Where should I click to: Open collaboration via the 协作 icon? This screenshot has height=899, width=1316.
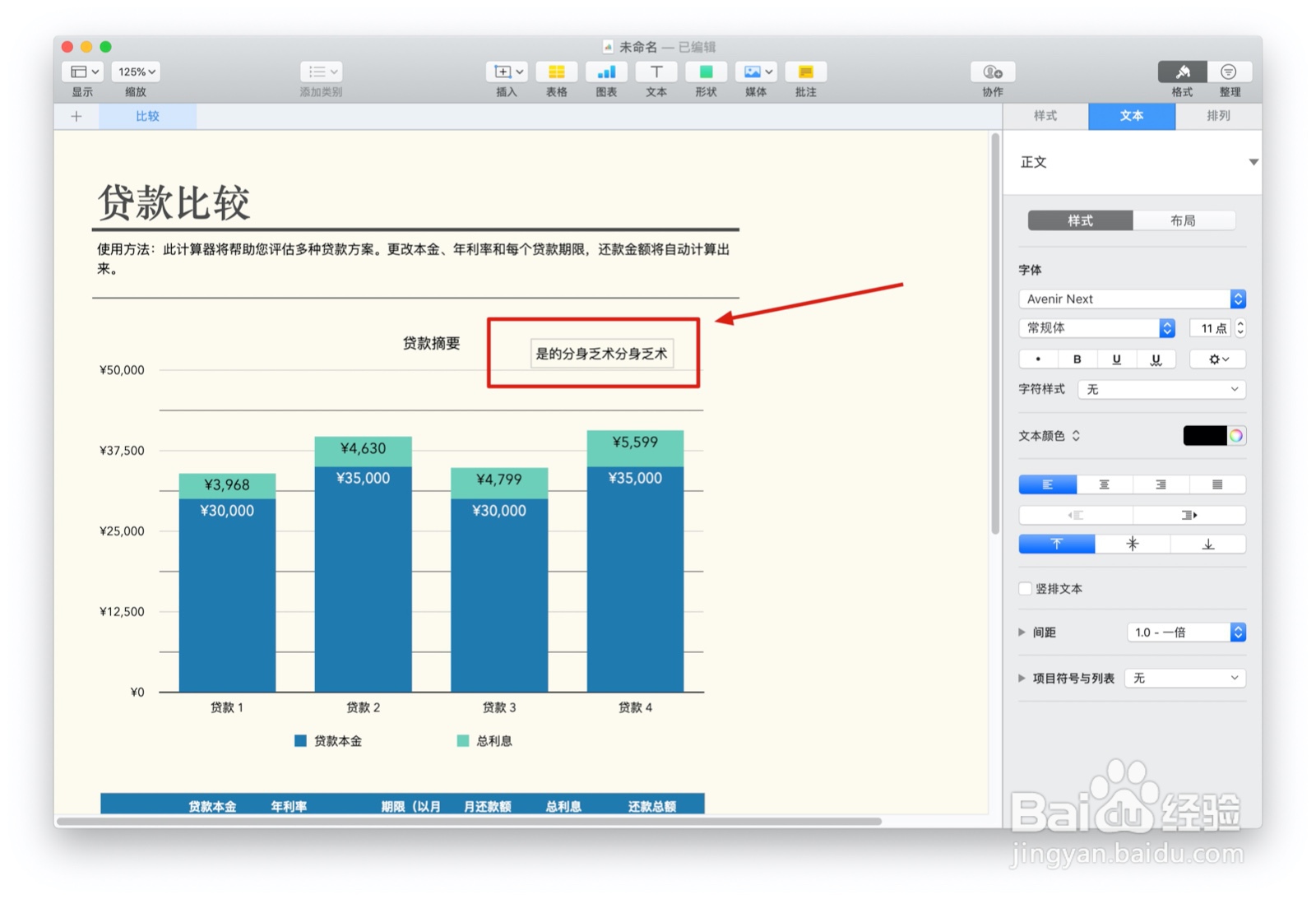(x=991, y=72)
